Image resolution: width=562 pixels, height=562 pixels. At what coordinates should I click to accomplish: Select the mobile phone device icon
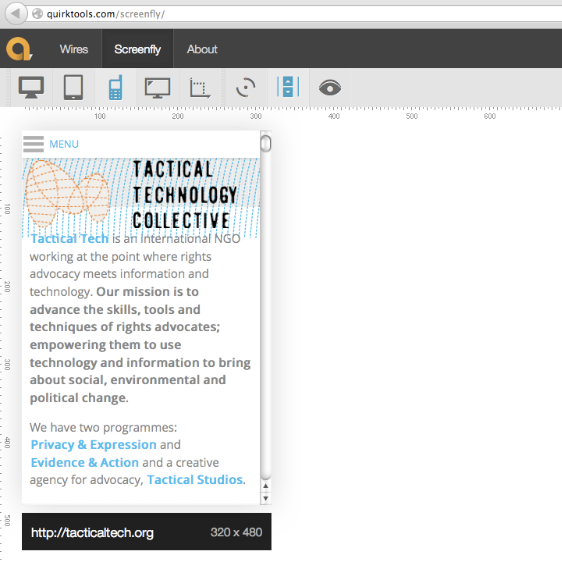[x=115, y=87]
